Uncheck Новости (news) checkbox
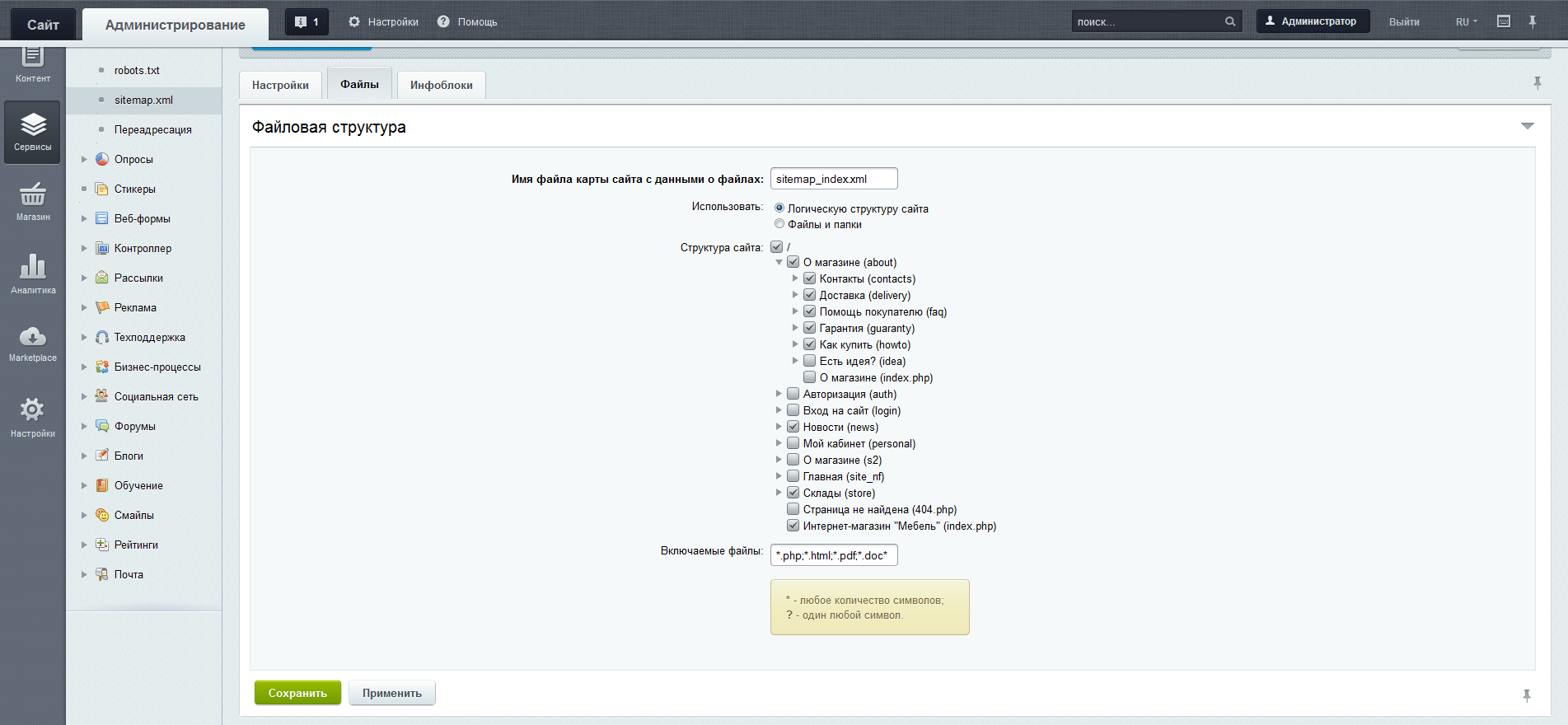The image size is (1568, 725). tap(793, 427)
